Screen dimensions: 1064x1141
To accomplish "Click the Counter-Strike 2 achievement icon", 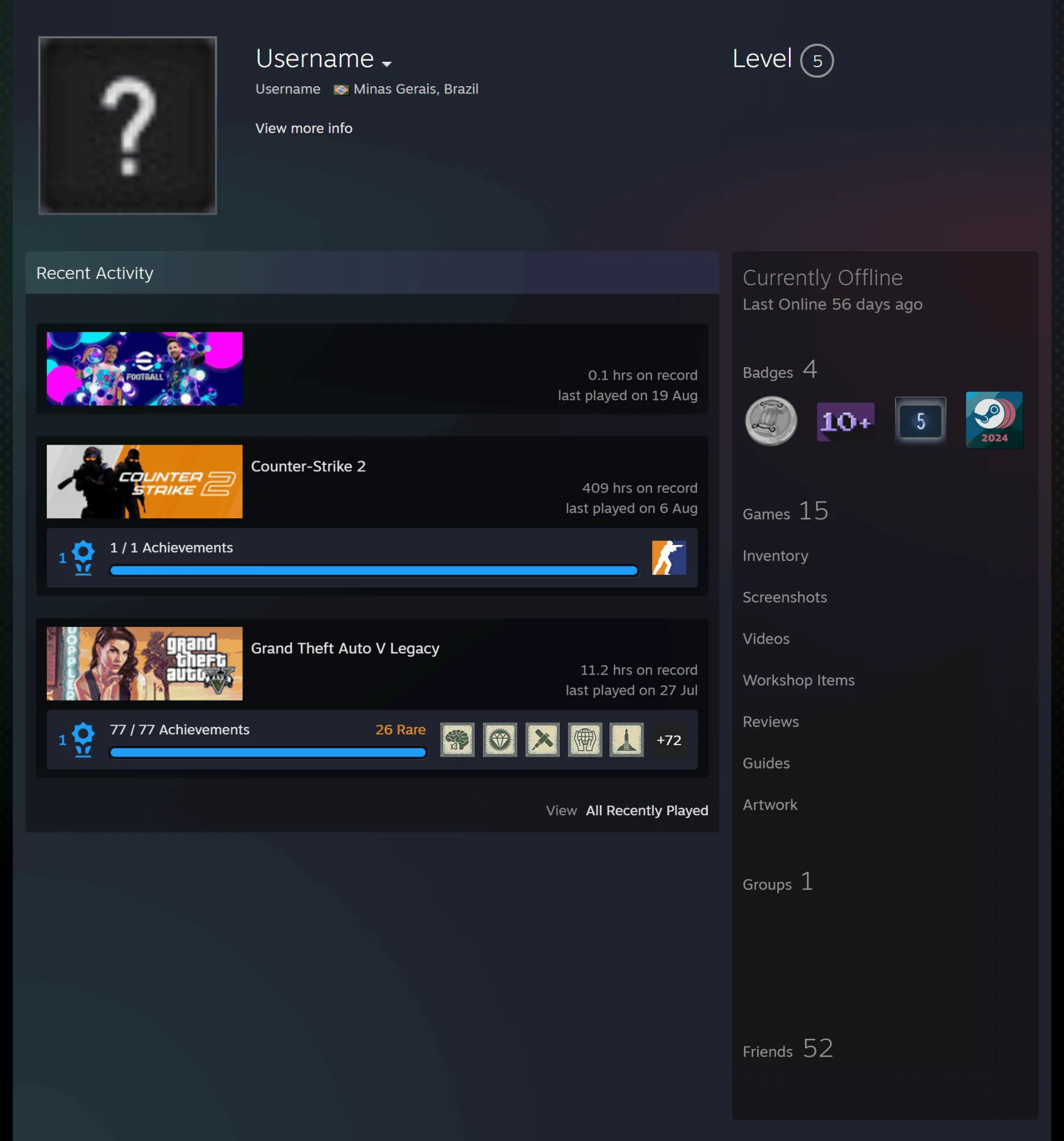I will [669, 558].
